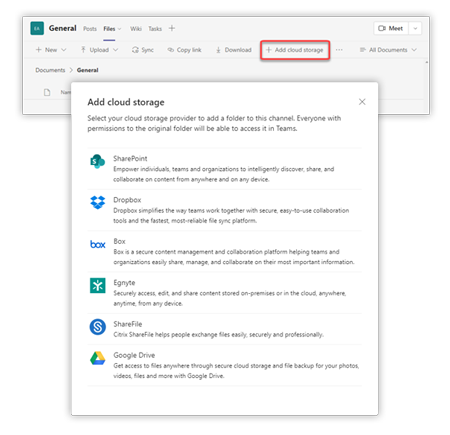This screenshot has width=450, height=435.
Task: Open the New dropdown menu
Action: 51,50
